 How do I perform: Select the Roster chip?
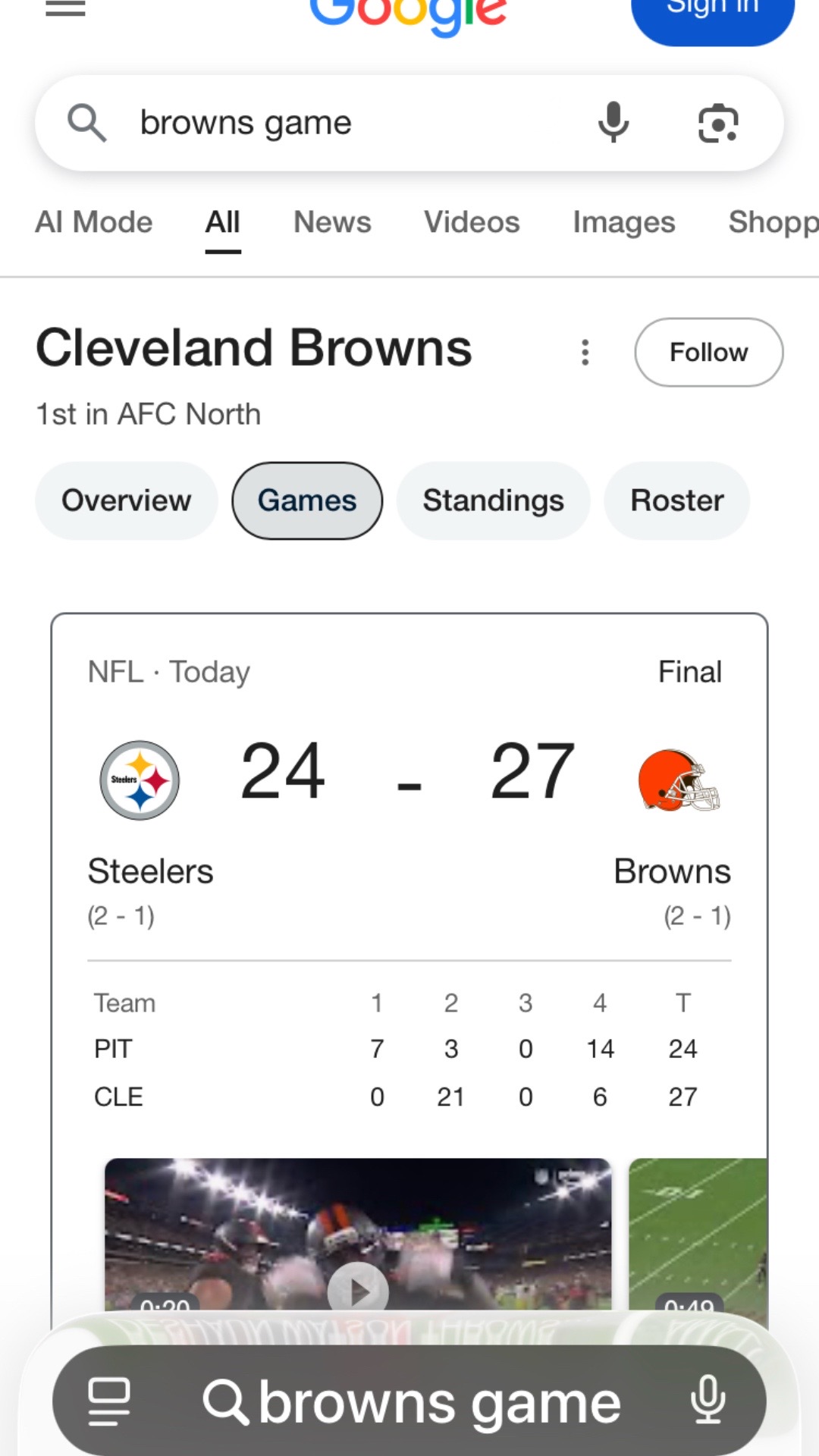point(677,500)
